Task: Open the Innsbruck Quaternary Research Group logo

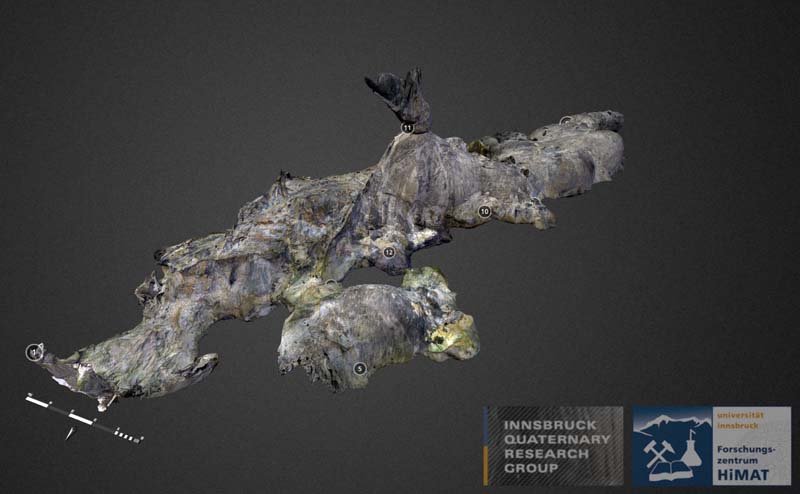Action: tap(553, 445)
